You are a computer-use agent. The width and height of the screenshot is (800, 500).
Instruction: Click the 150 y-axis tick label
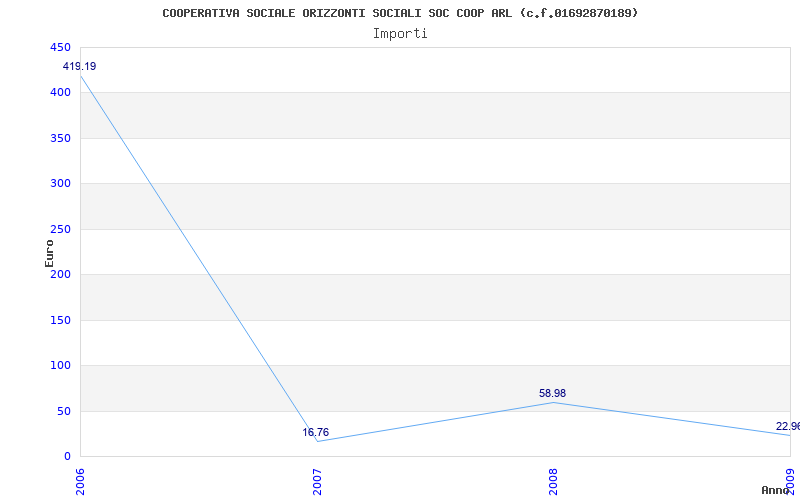60,320
